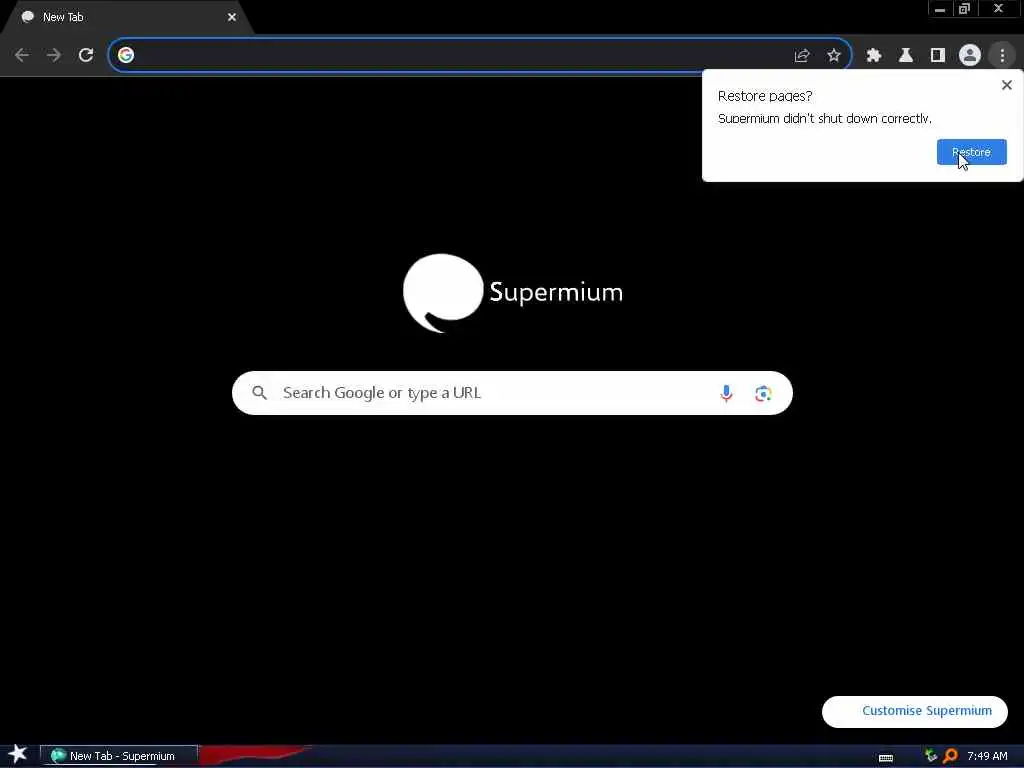Click the keyboard tray icon
Image resolution: width=1024 pixels, height=768 pixels.
click(886, 757)
